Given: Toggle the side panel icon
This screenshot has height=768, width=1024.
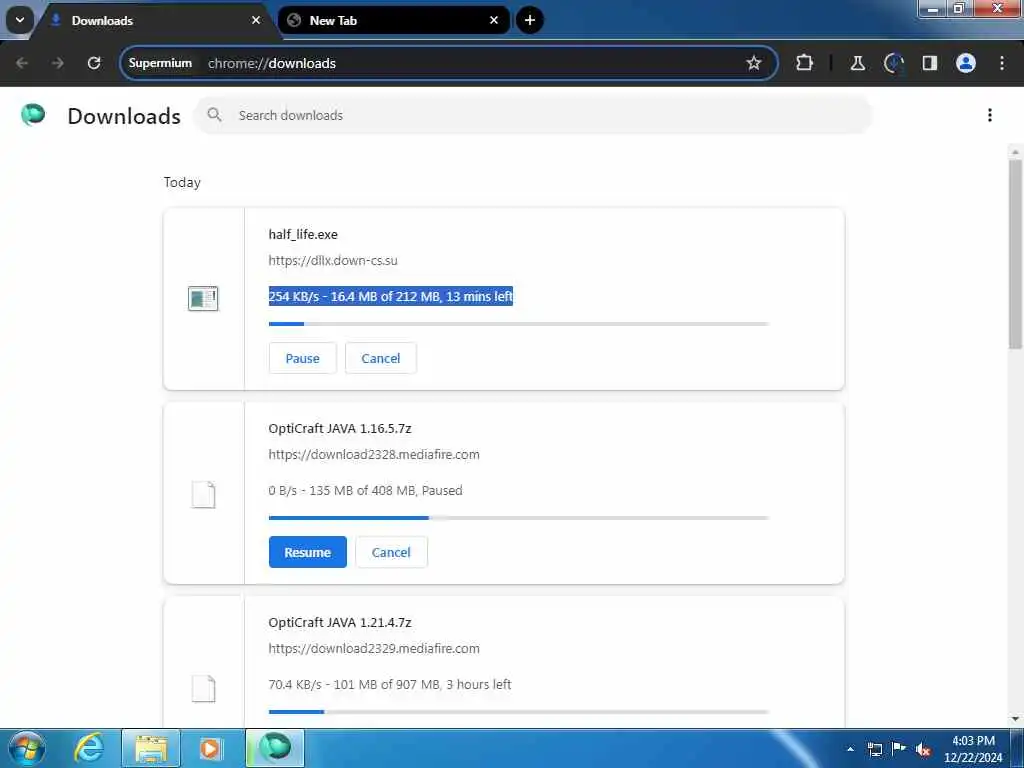Looking at the screenshot, I should pos(929,63).
